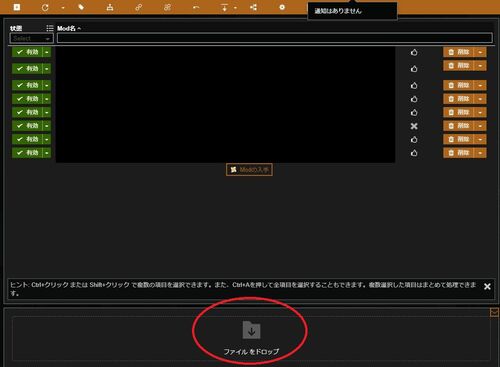Toggle 有効 state on the third mod row

click(x=27, y=85)
